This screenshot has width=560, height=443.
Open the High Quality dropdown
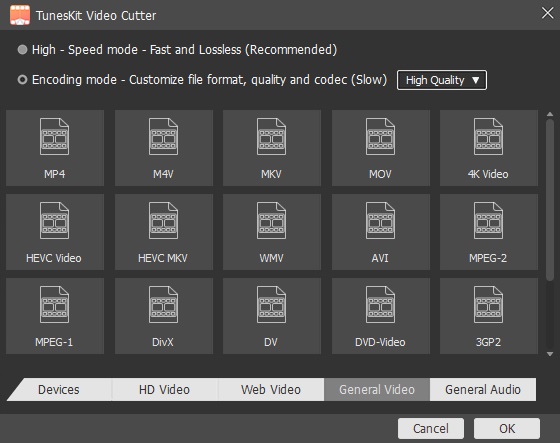(442, 80)
